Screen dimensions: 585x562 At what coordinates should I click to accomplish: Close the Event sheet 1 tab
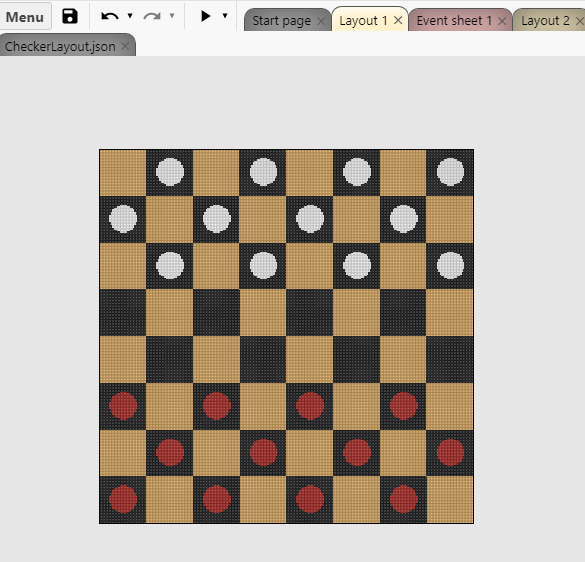pos(502,21)
